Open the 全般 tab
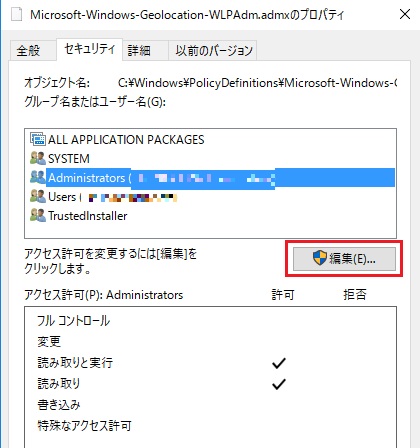This screenshot has height=448, width=420. pos(29,51)
